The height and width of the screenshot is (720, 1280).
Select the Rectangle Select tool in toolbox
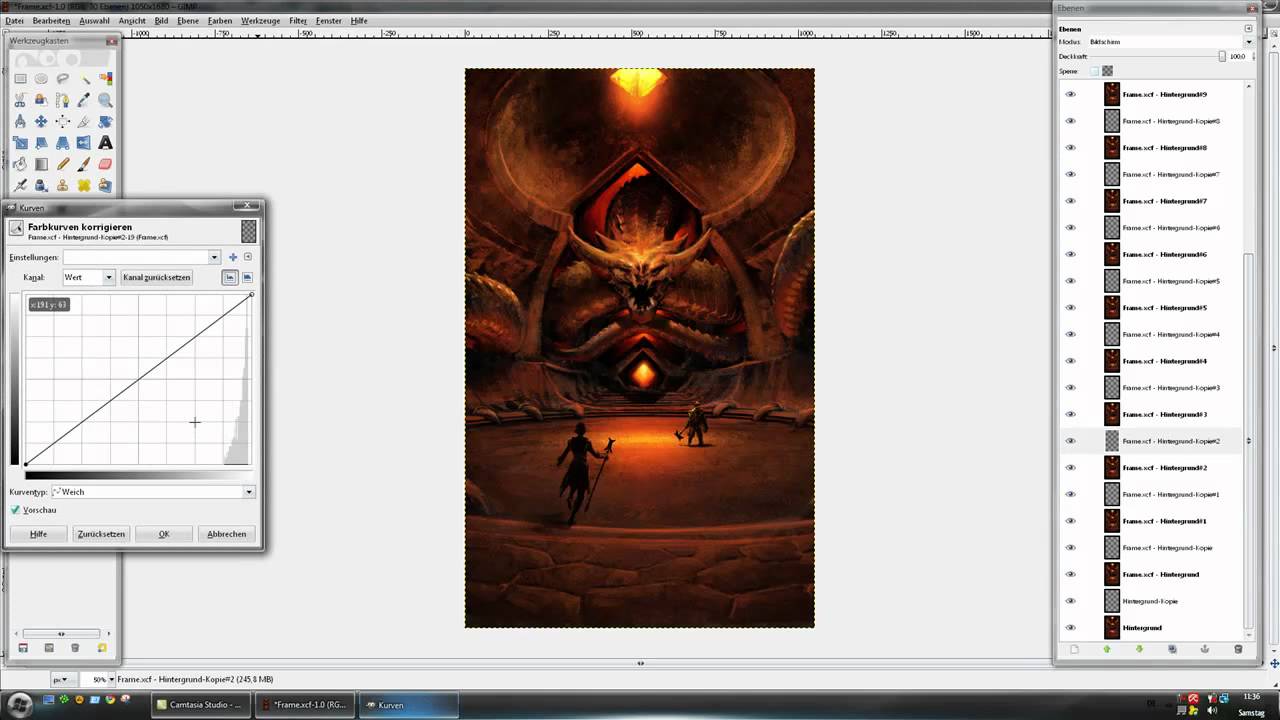click(20, 79)
